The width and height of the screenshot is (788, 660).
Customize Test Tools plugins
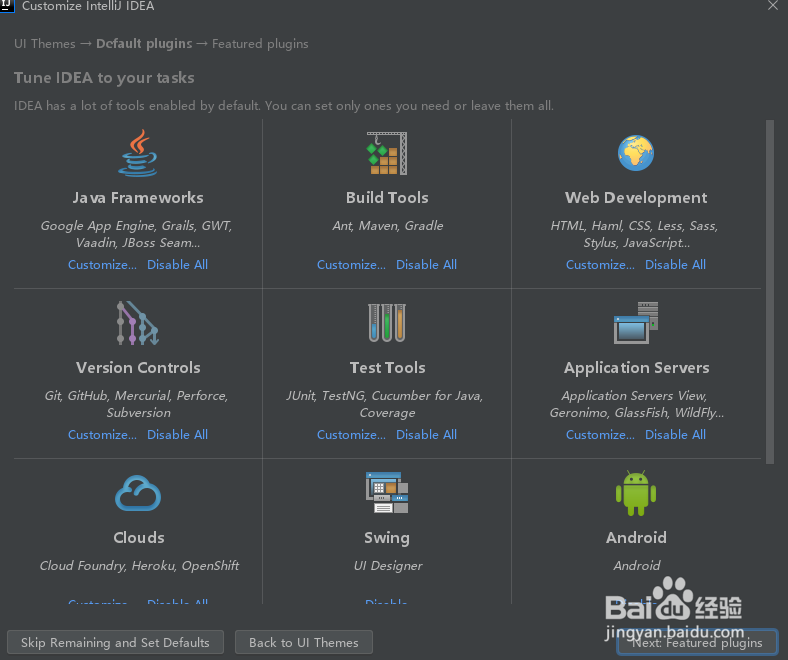click(351, 434)
